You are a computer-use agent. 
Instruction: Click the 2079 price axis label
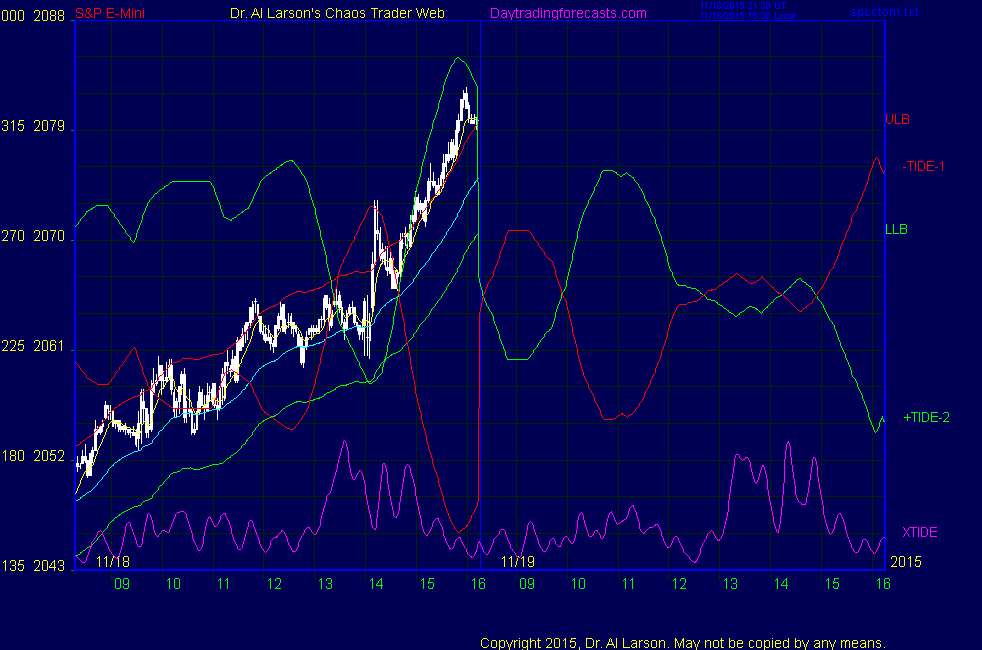coord(49,127)
